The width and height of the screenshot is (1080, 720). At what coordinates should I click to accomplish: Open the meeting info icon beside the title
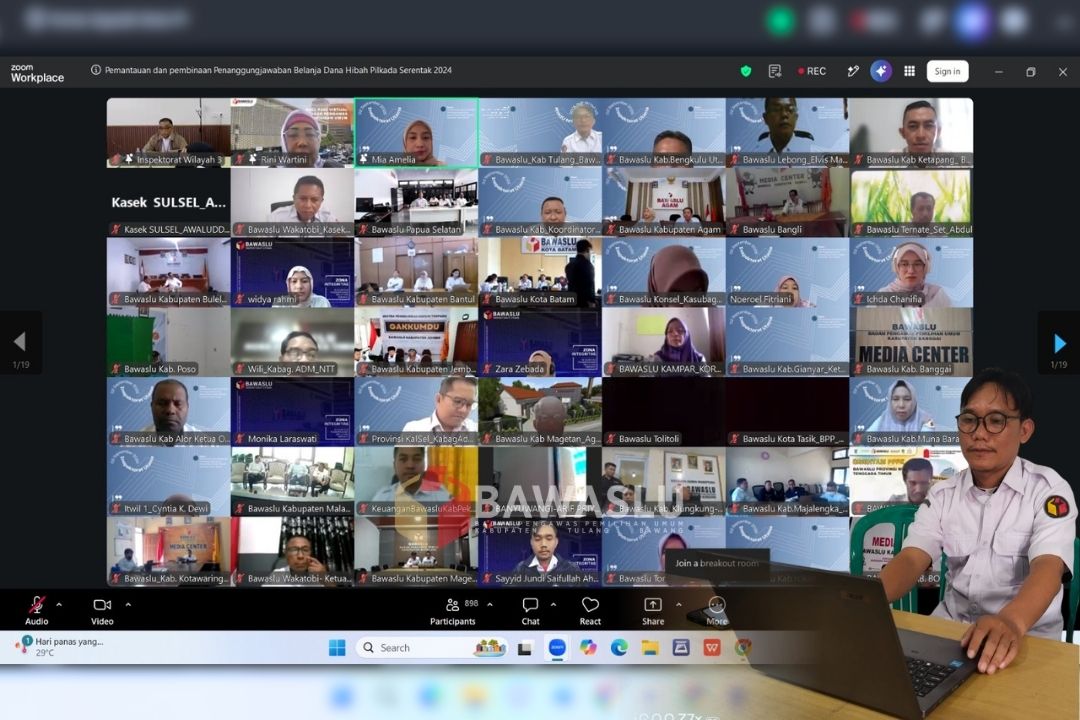click(x=96, y=70)
